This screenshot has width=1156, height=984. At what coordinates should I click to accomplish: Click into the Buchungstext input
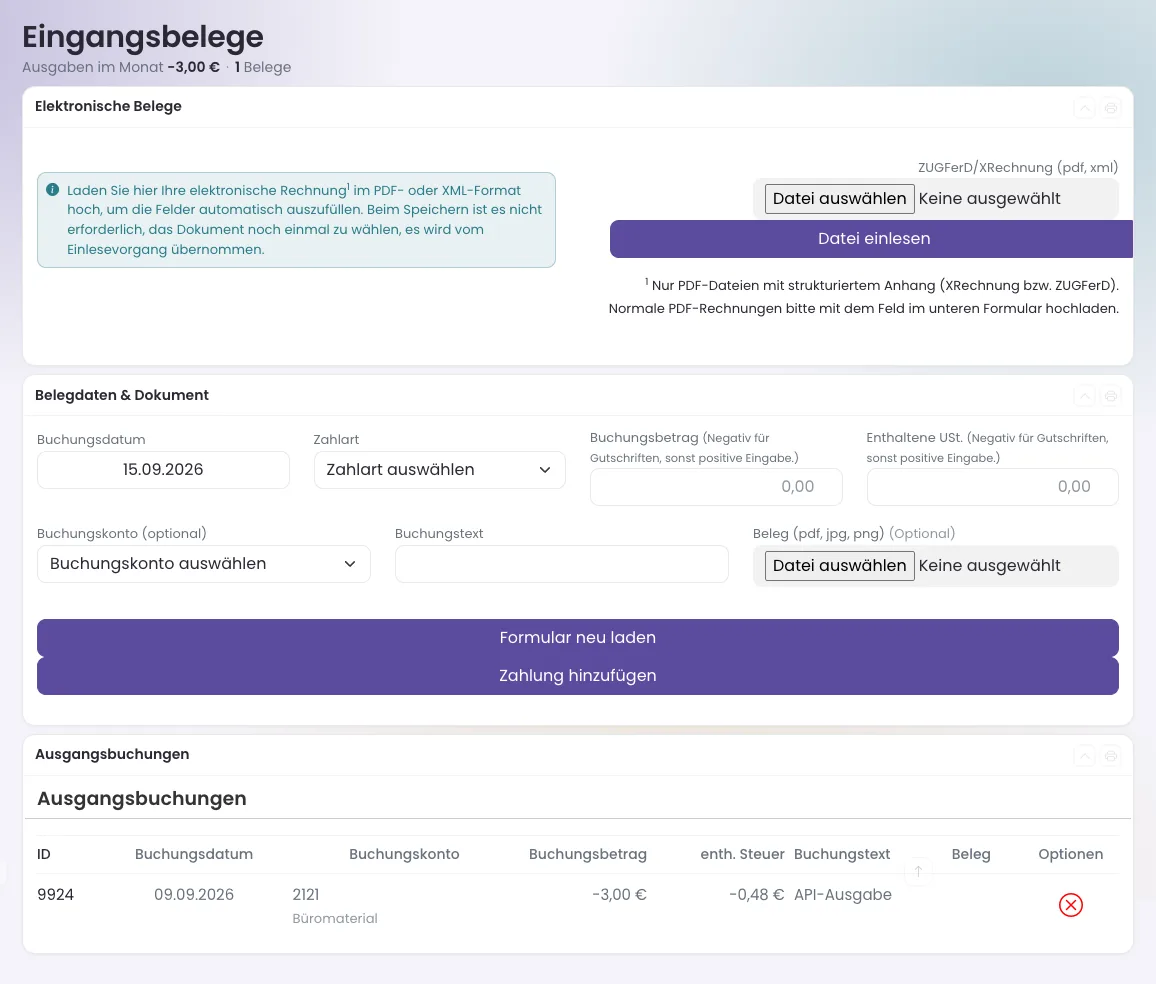click(561, 564)
